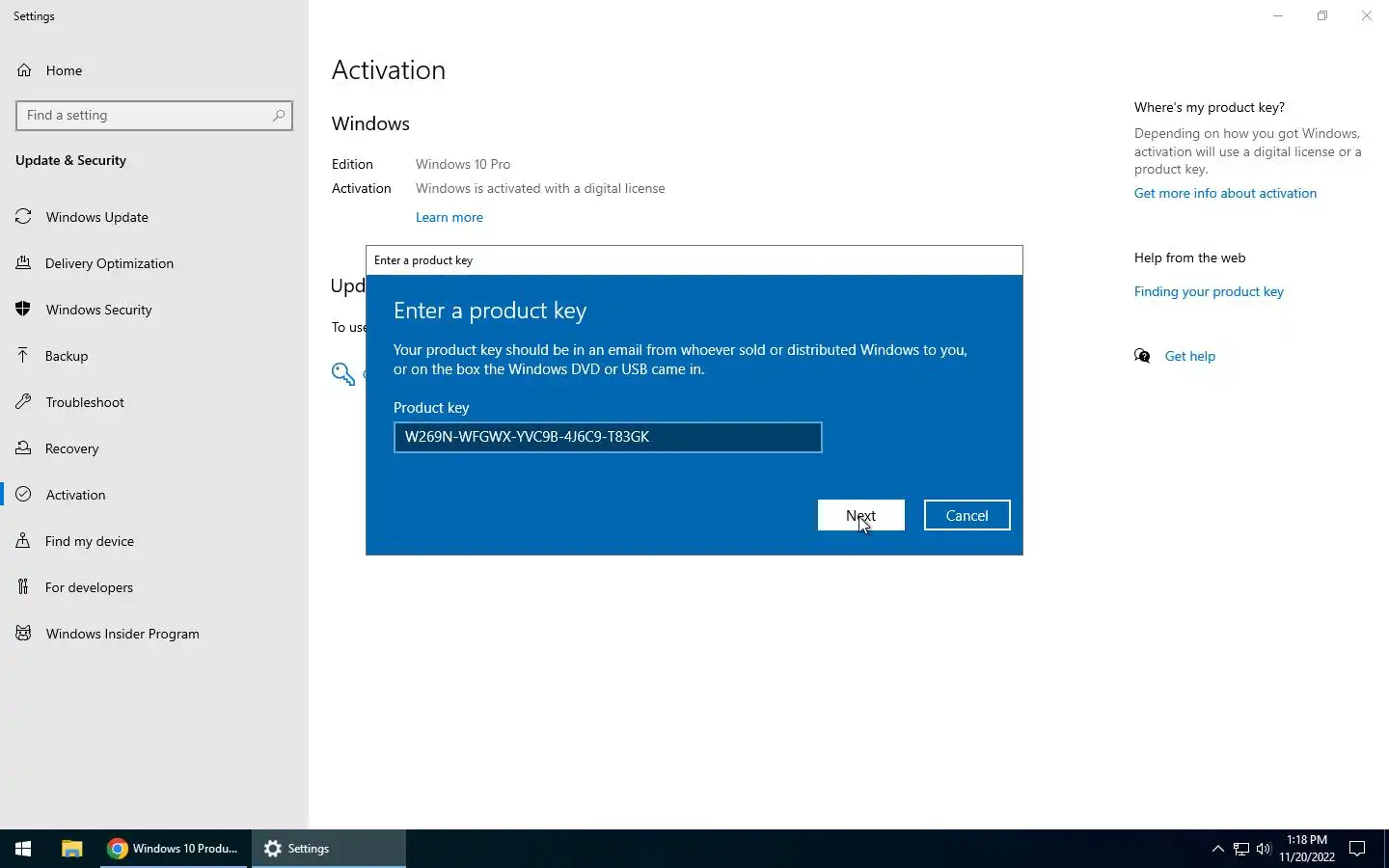The width and height of the screenshot is (1389, 868).
Task: Open the taskbar clock and date
Action: [x=1307, y=849]
